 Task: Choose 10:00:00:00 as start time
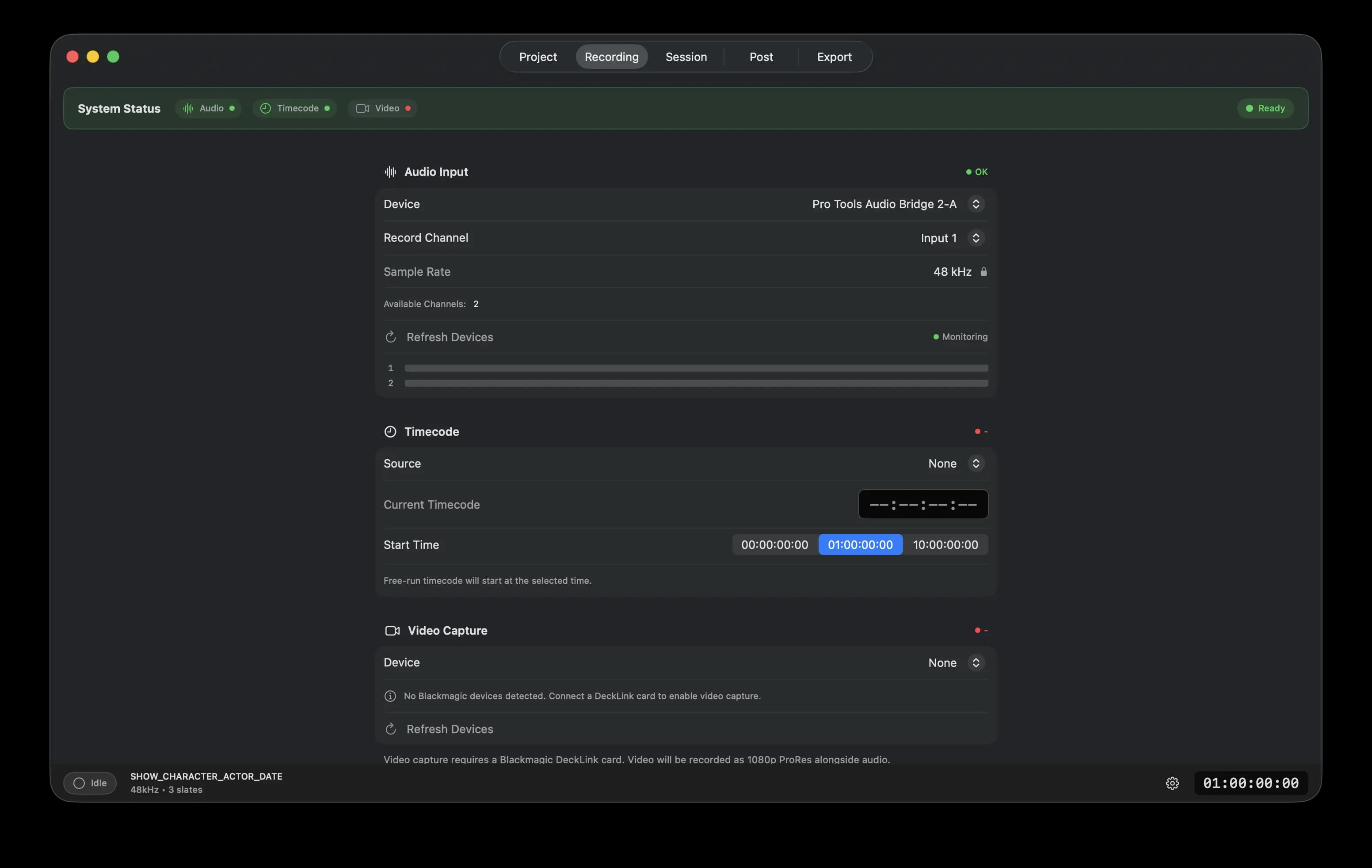(x=945, y=544)
